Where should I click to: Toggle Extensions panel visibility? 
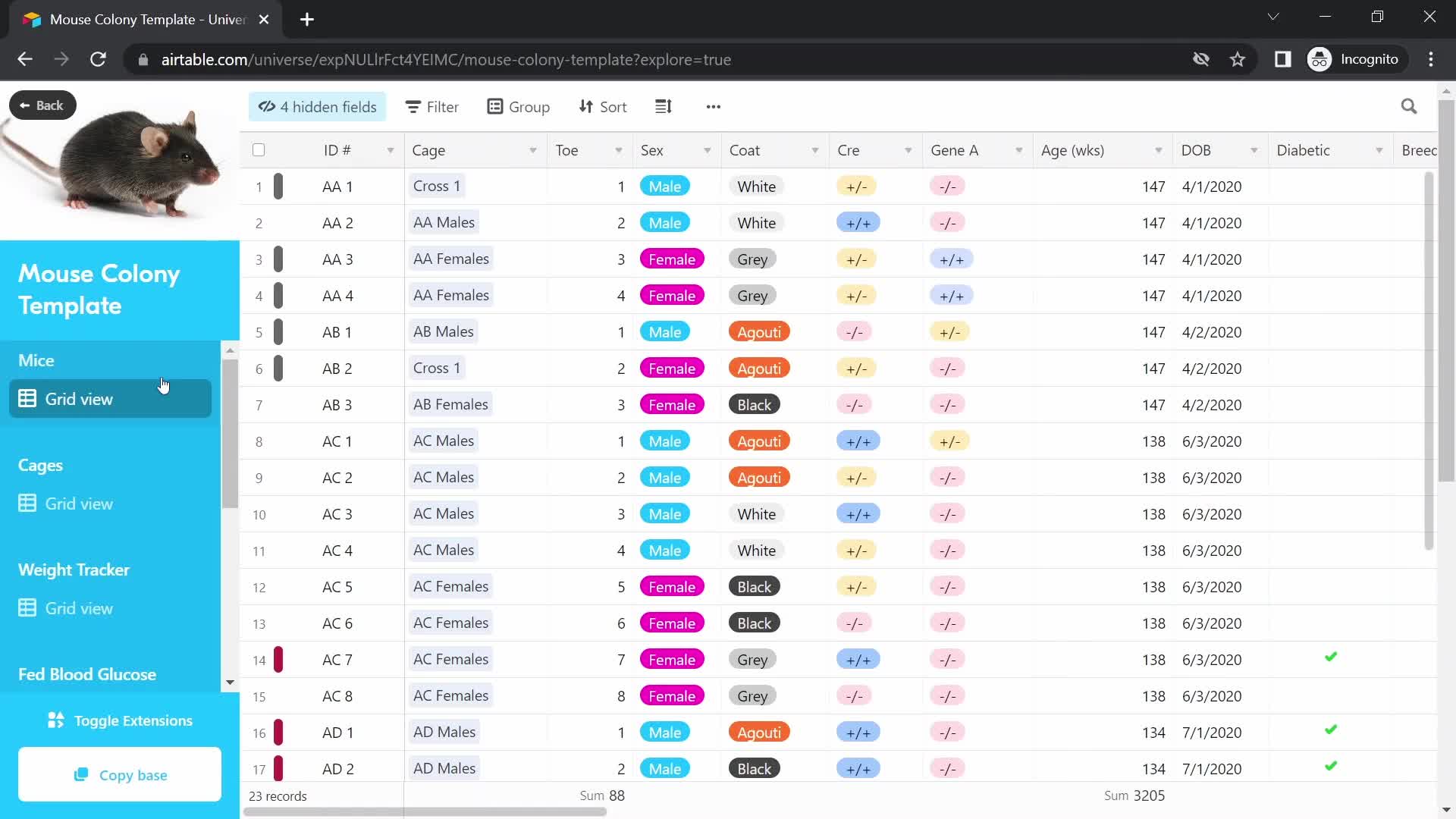coord(120,720)
